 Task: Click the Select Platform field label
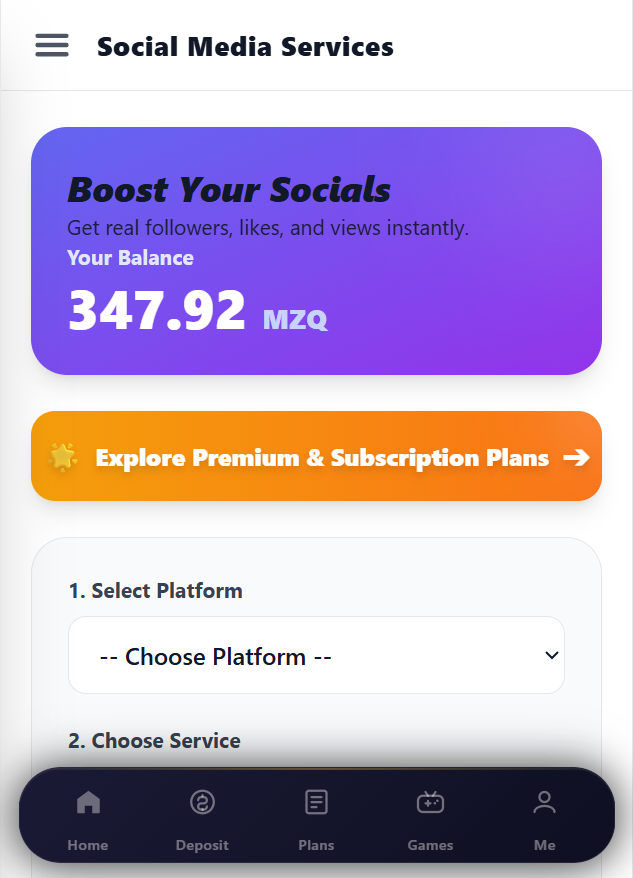pos(155,591)
